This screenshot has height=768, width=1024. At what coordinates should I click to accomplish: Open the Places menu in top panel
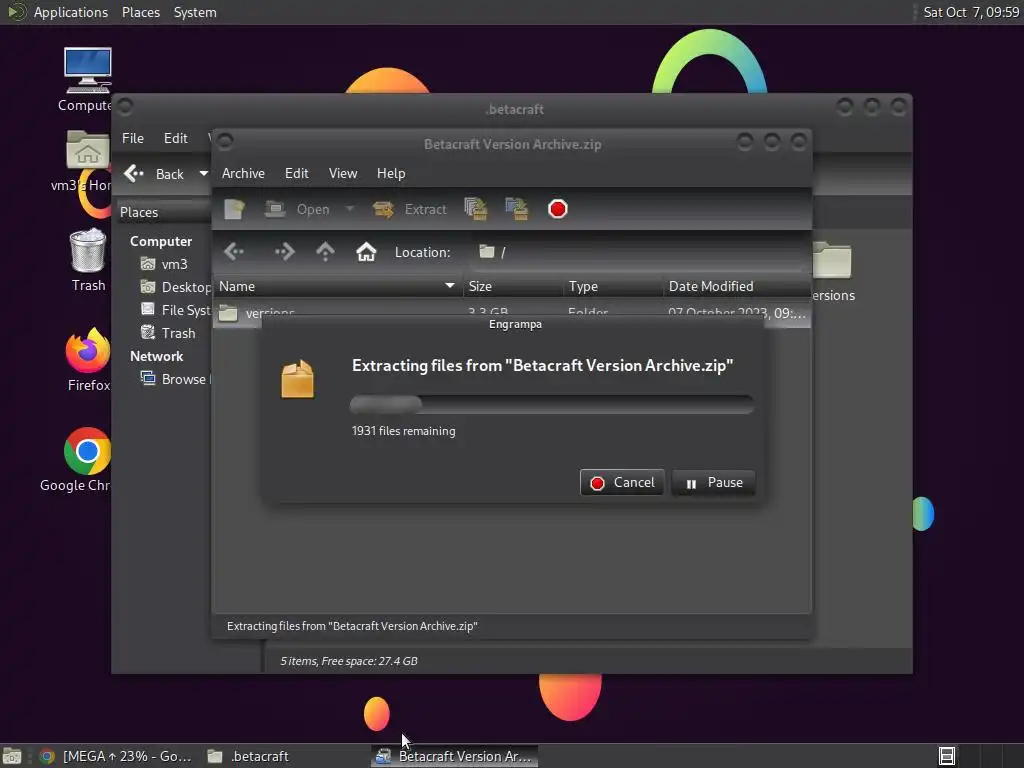point(140,12)
